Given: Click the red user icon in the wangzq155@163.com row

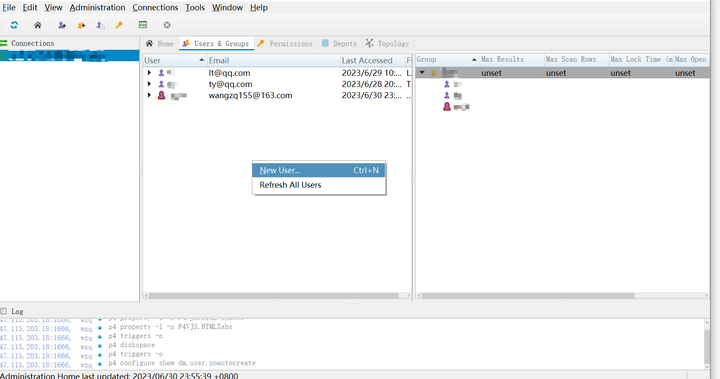Looking at the screenshot, I should click(161, 96).
